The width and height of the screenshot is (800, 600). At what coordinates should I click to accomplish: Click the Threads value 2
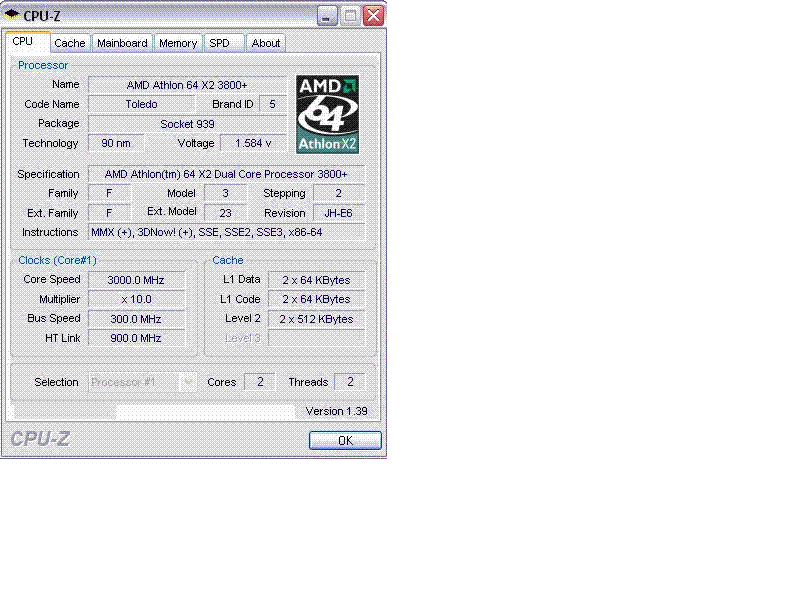tap(350, 382)
